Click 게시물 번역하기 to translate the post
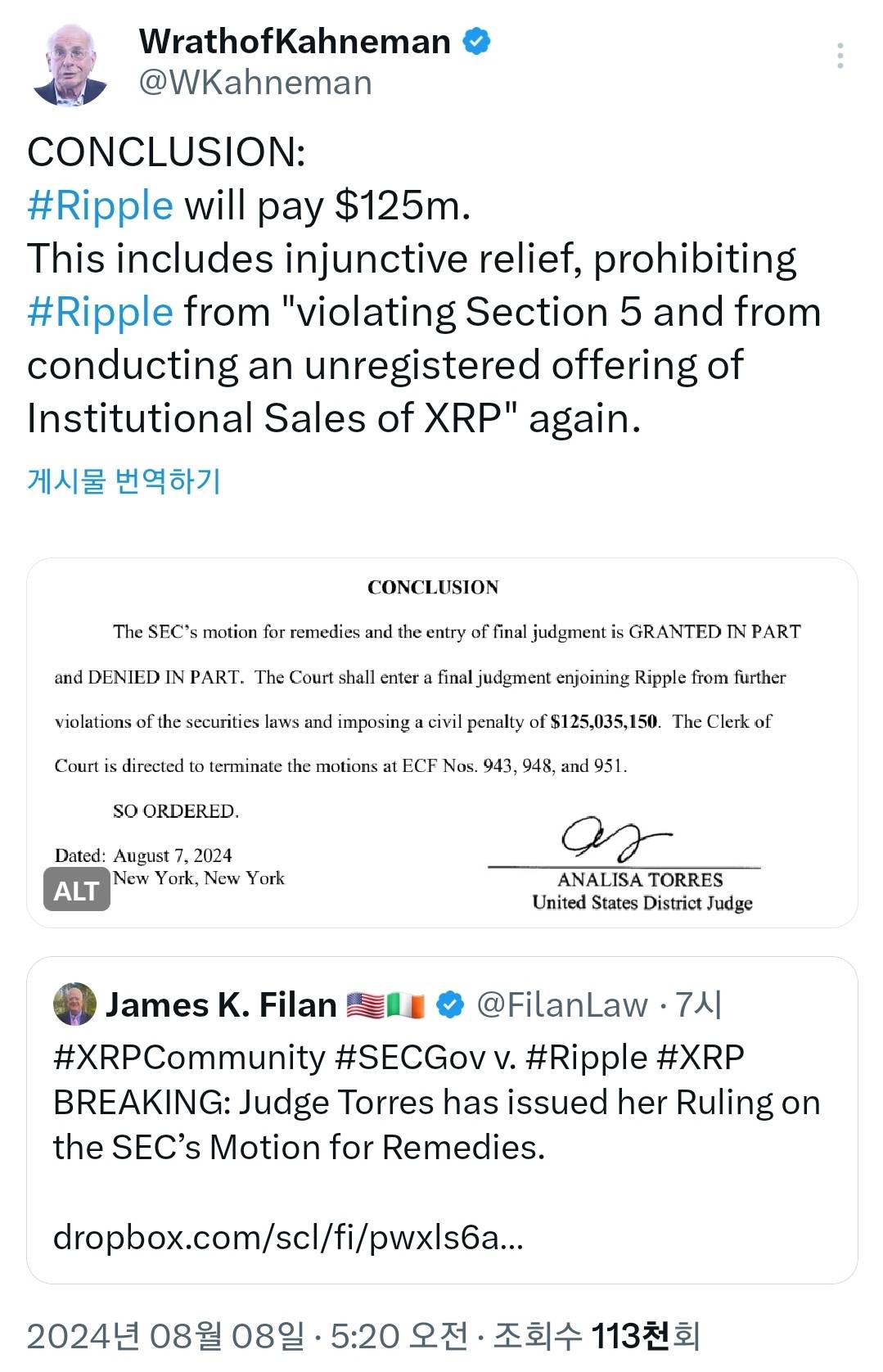The image size is (883, 1372). 124,481
